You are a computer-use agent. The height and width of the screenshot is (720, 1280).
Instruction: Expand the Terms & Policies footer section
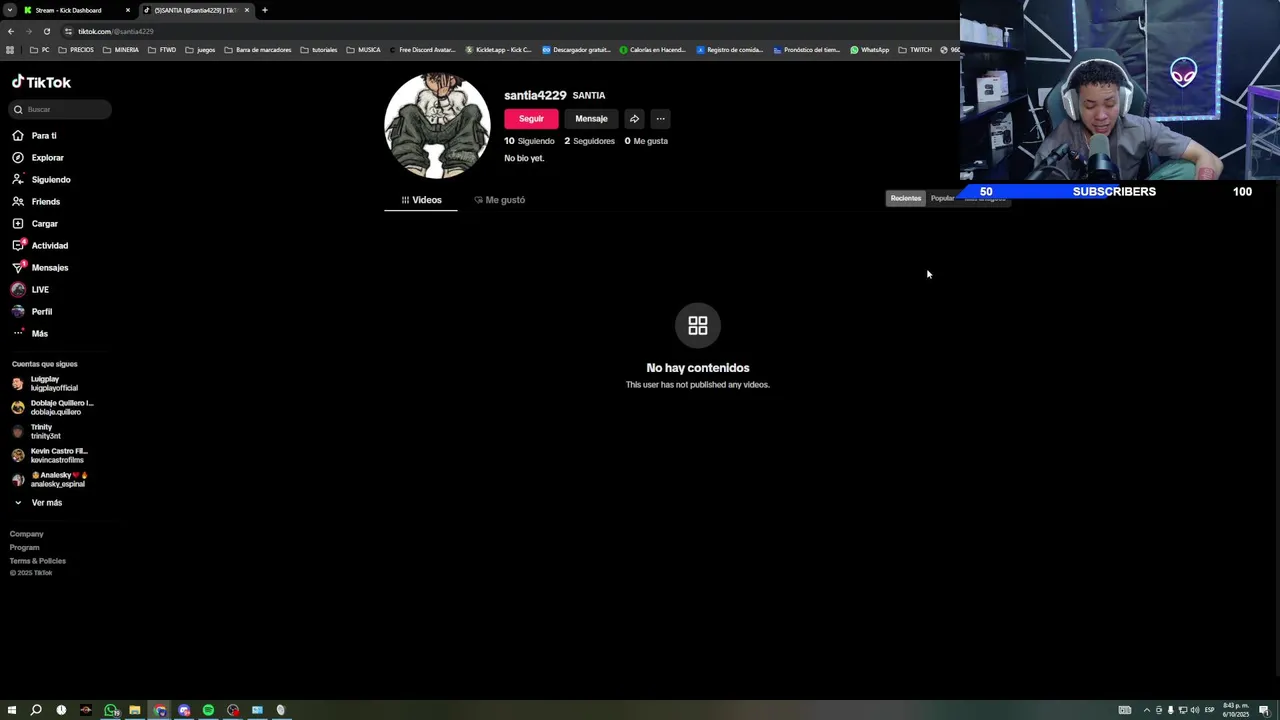(x=38, y=561)
